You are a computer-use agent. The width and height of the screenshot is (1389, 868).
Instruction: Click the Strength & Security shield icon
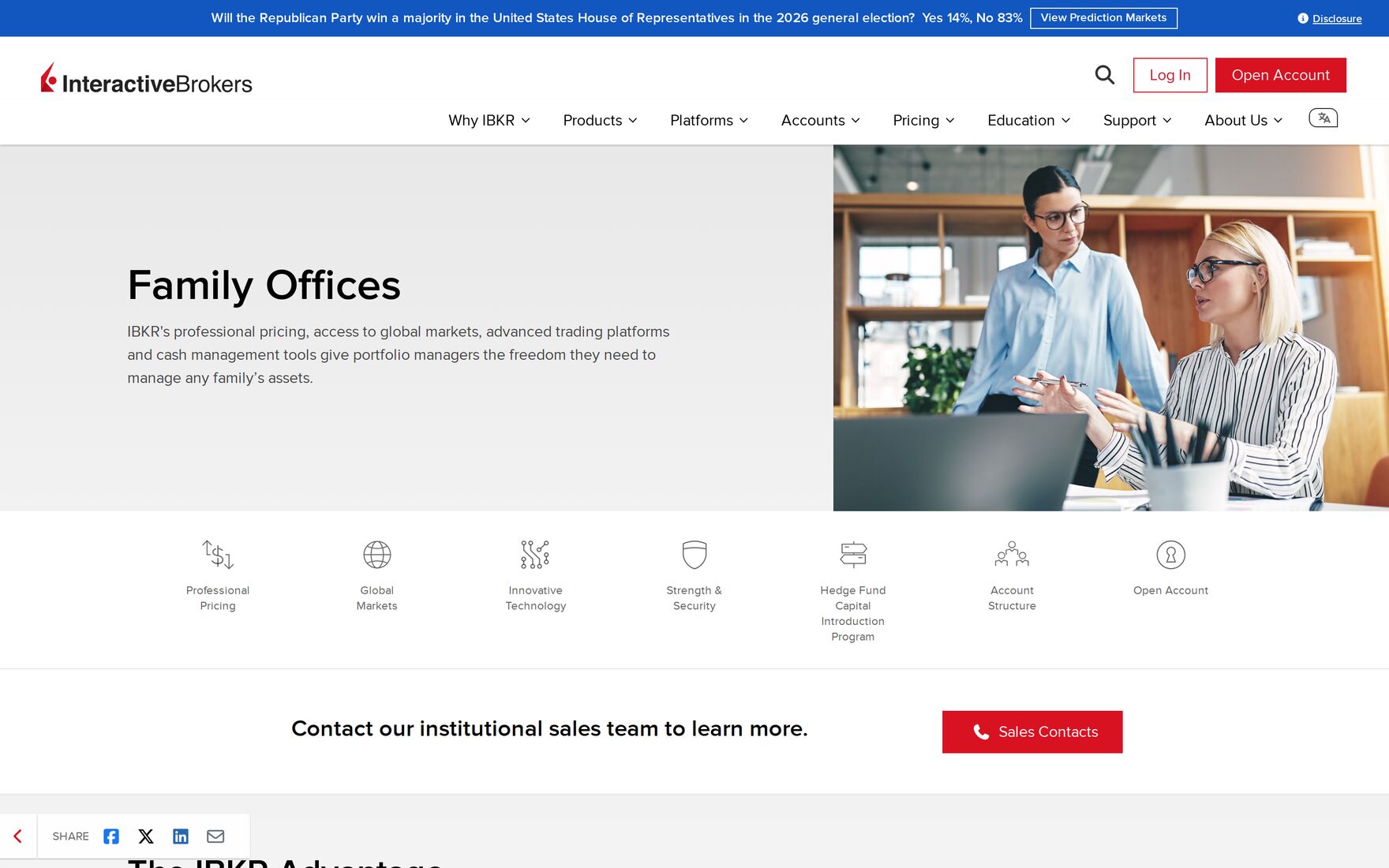point(694,555)
